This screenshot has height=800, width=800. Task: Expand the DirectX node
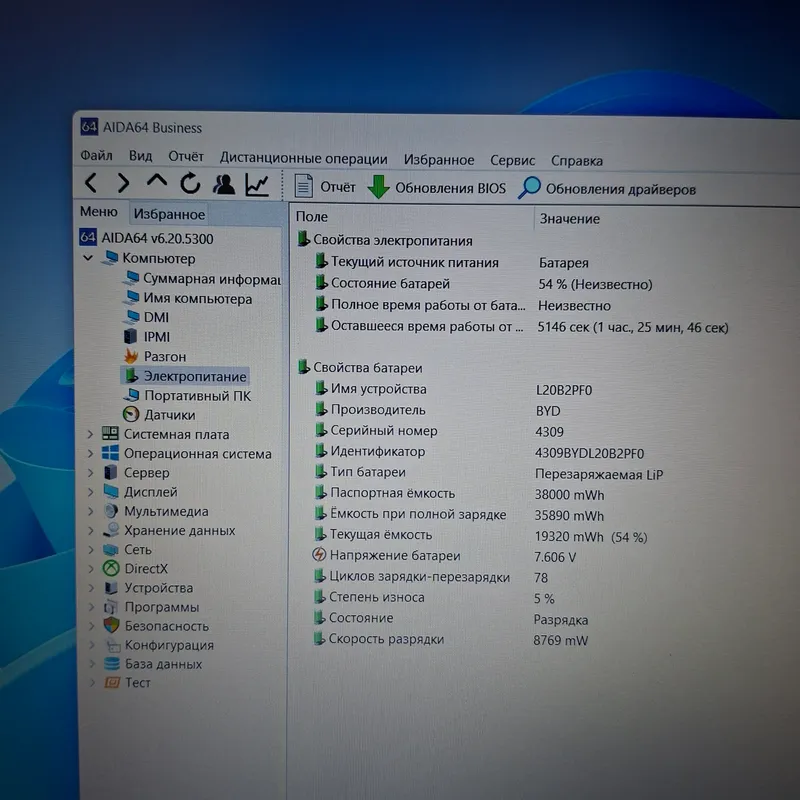91,569
